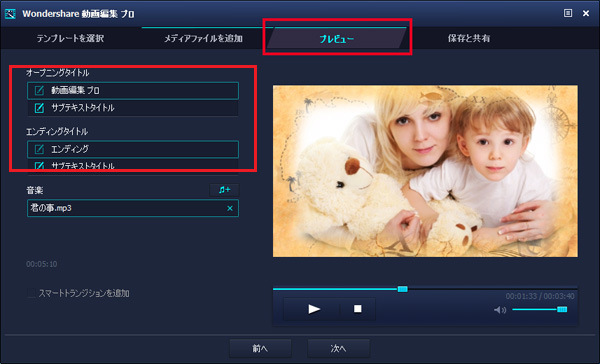Select the プレビュー tab
The image size is (600, 364).
(x=337, y=39)
